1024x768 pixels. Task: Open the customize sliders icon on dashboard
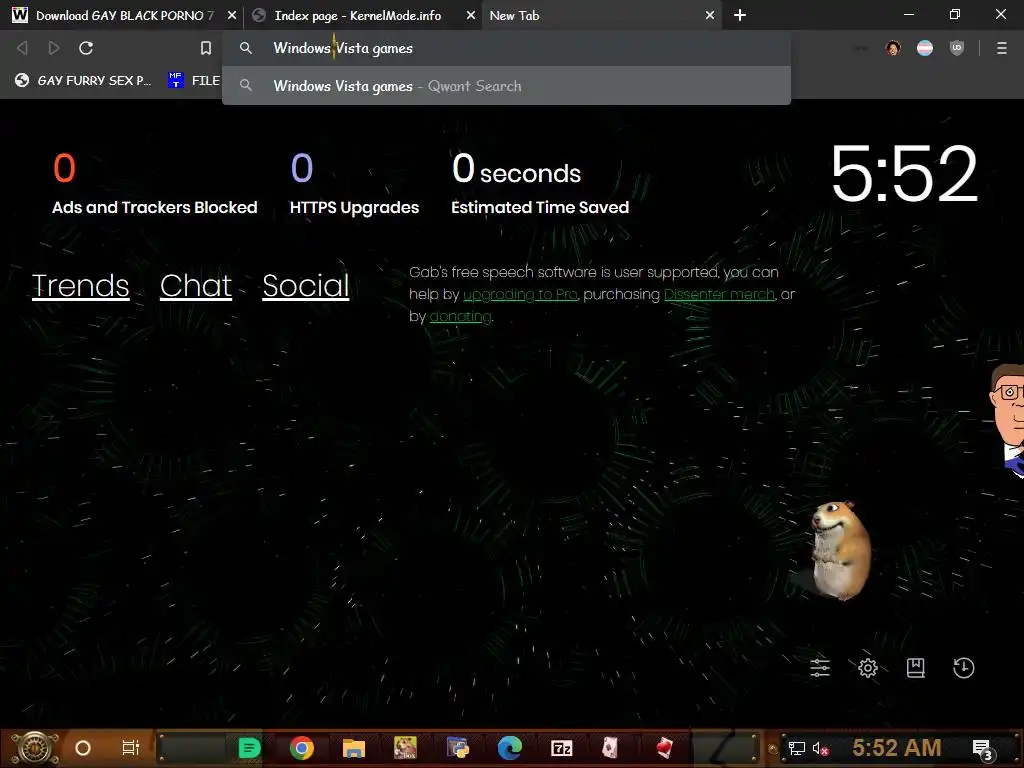820,667
